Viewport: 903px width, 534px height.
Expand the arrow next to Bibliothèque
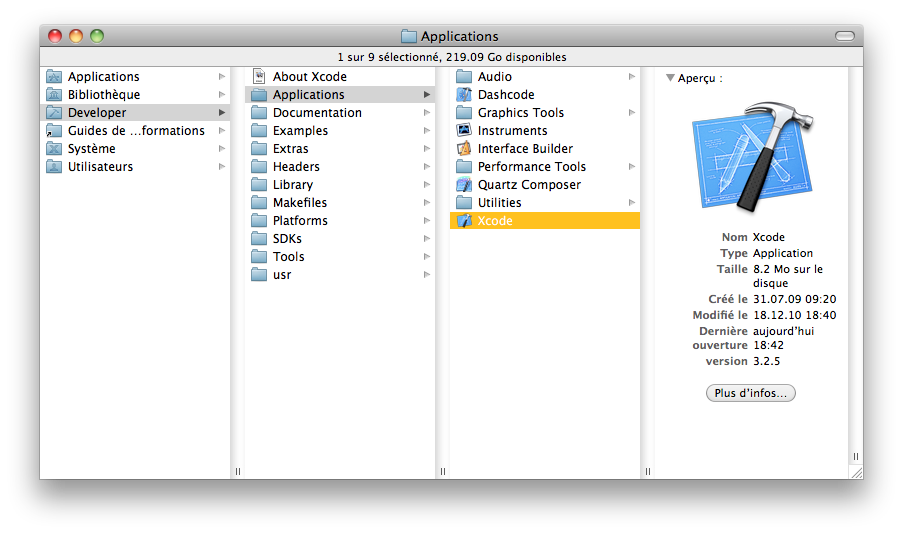[222, 94]
